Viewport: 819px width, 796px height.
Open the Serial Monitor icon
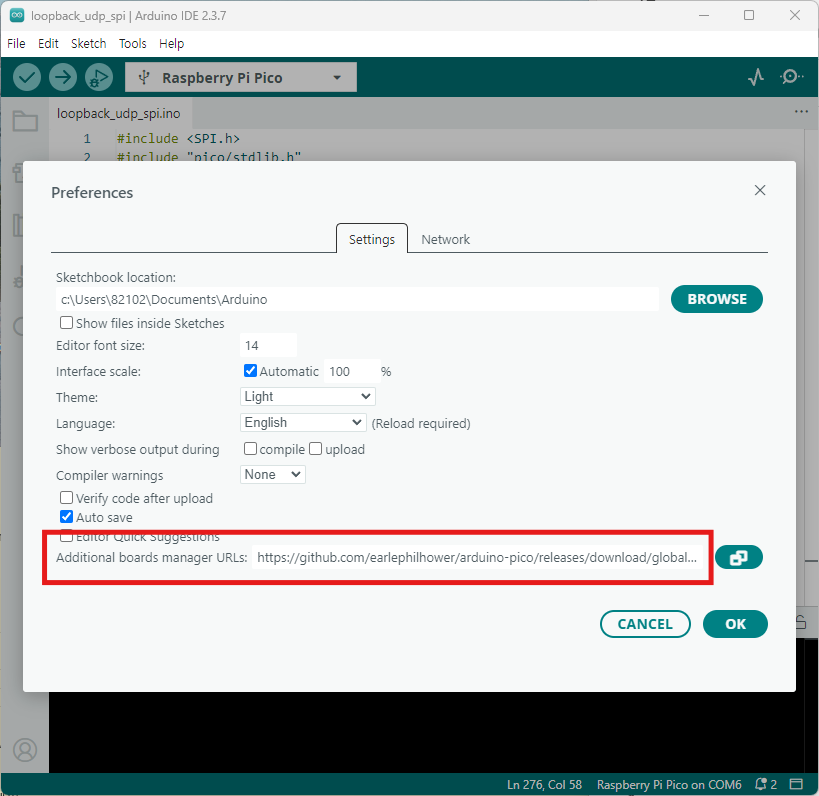coord(791,77)
